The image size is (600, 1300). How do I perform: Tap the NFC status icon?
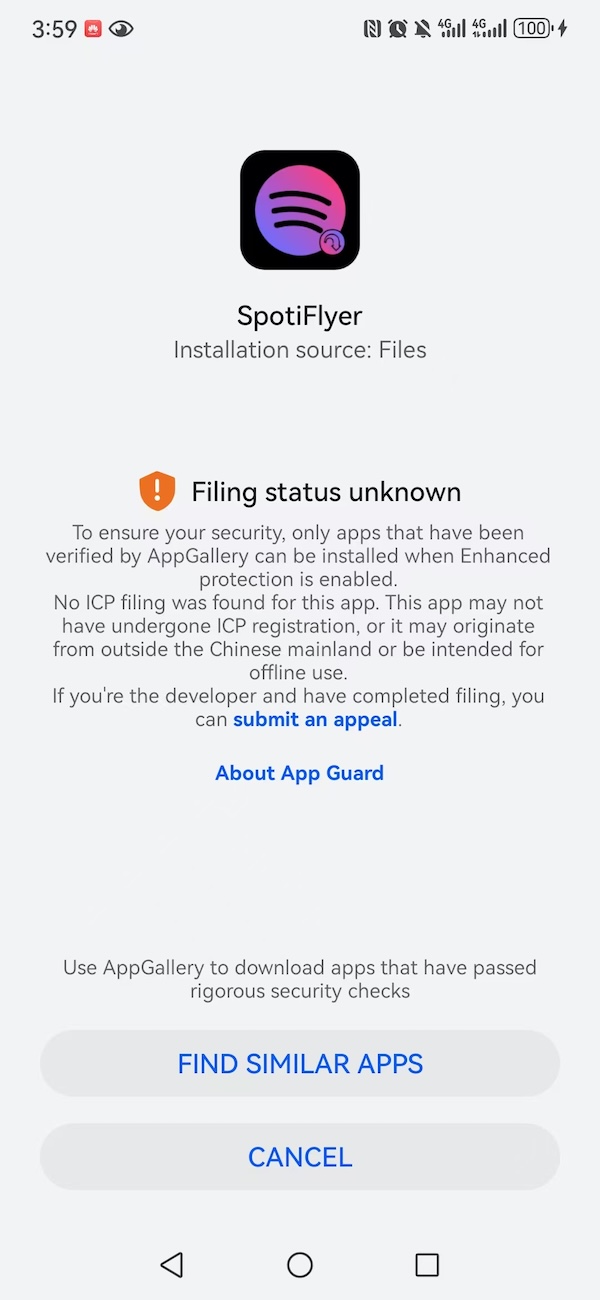tap(372, 29)
